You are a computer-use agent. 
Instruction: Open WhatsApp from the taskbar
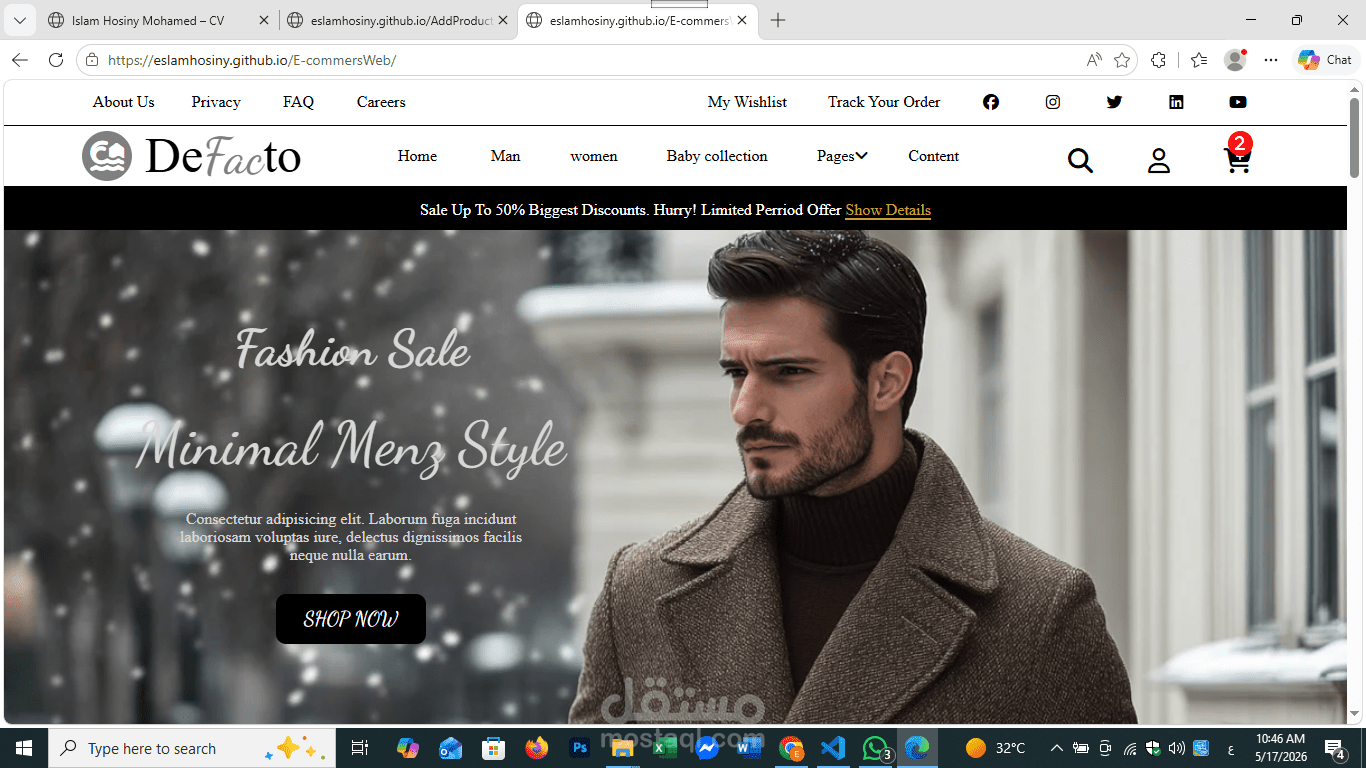876,748
